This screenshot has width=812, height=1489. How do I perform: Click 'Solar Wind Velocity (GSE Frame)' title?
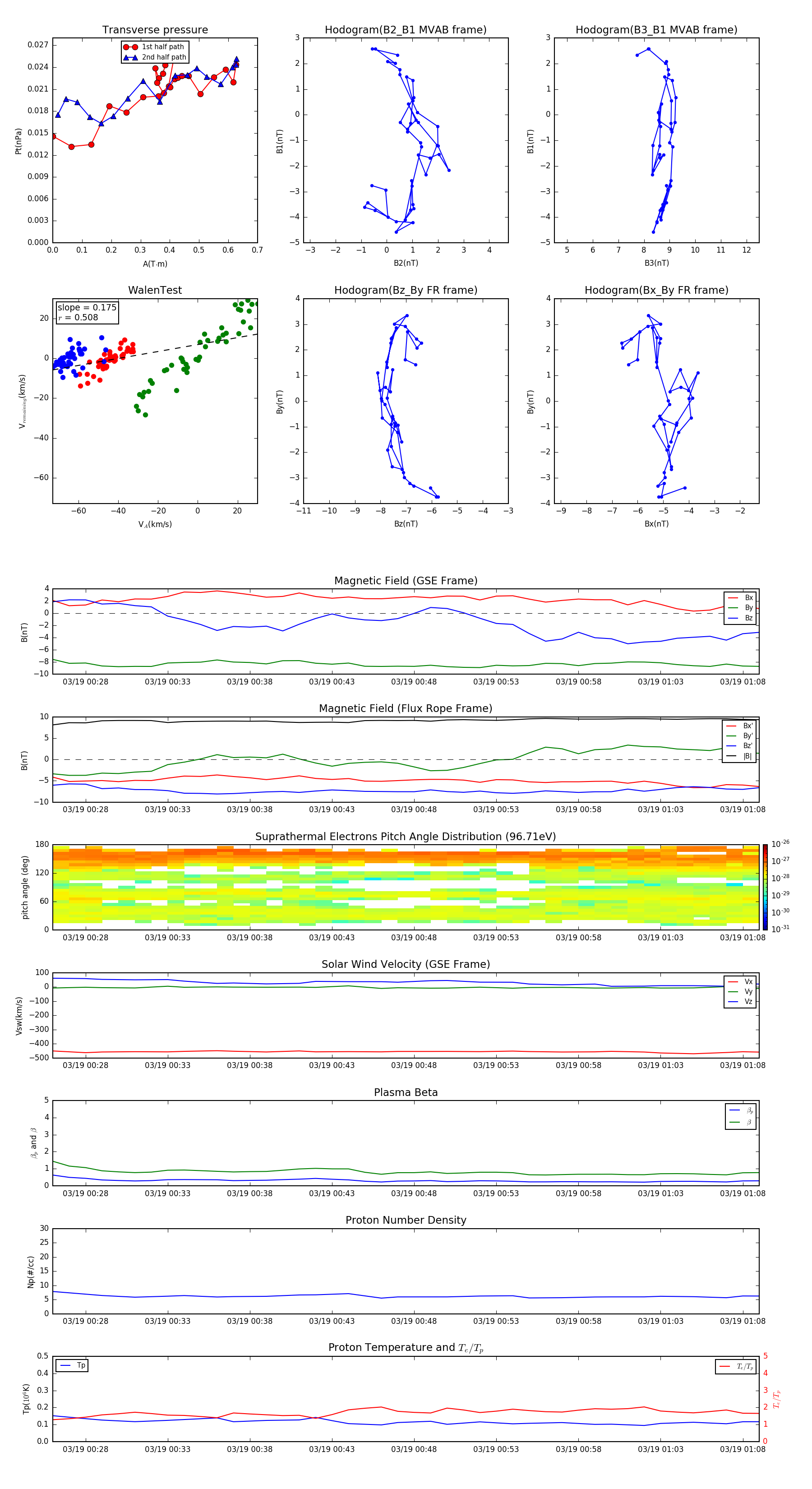406,965
